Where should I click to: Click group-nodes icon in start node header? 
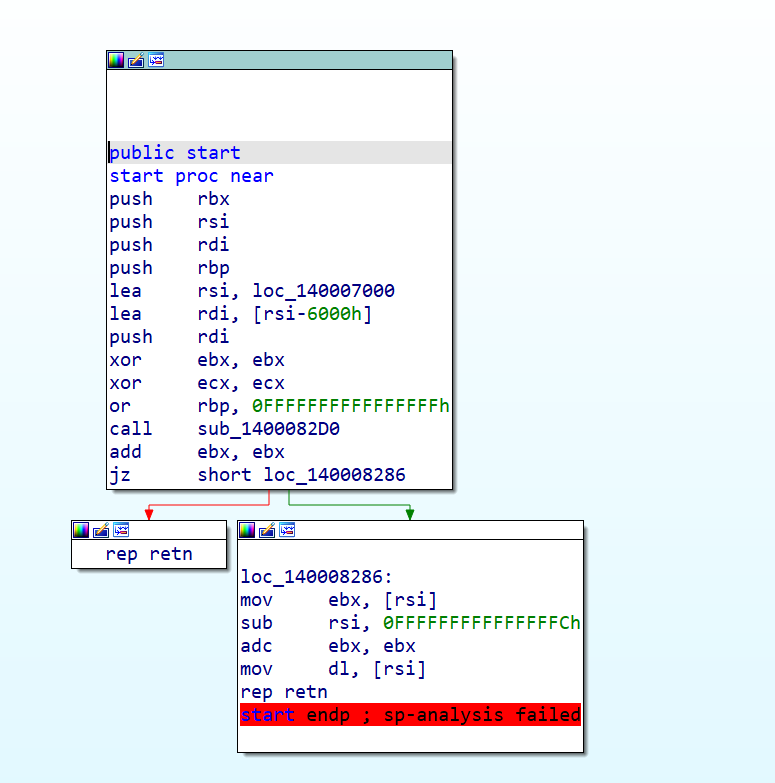coord(156,60)
